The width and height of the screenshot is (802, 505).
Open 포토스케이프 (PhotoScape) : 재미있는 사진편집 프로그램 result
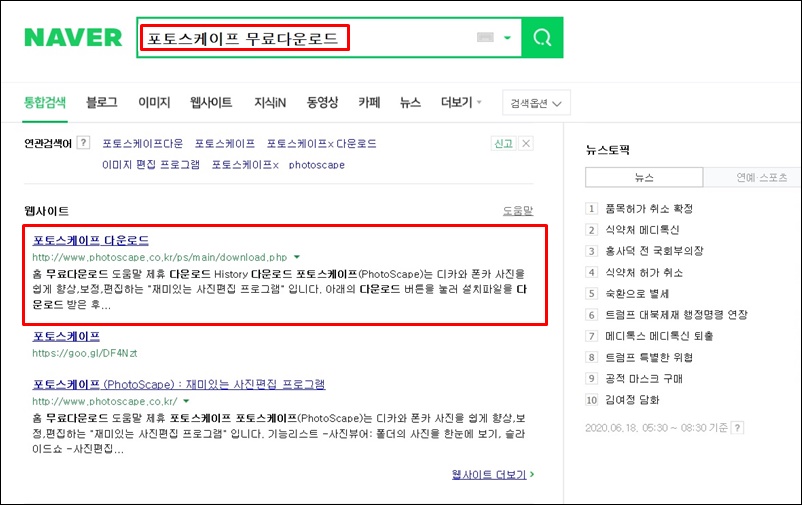(179, 384)
